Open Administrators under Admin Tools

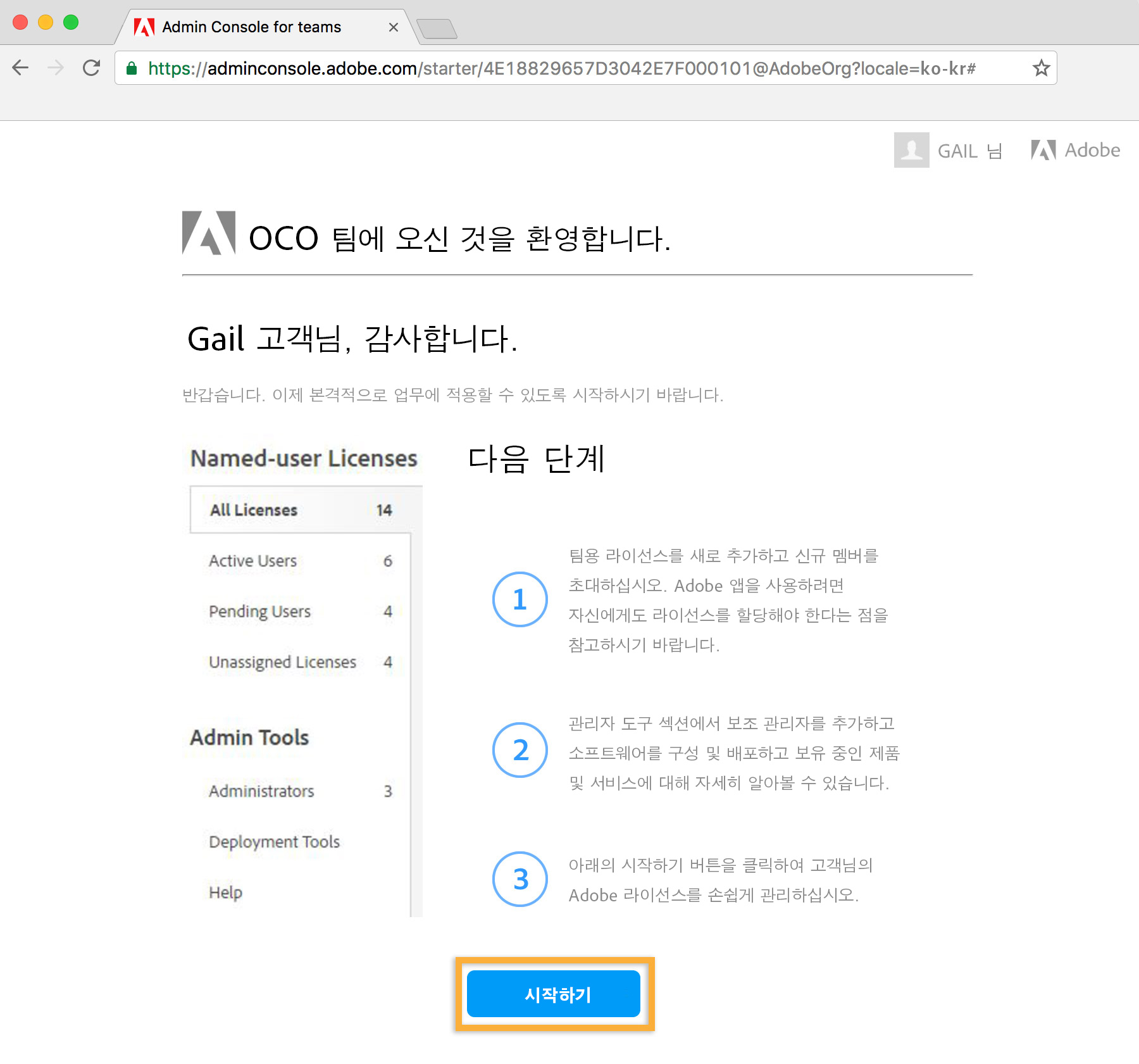pyautogui.click(x=301, y=791)
